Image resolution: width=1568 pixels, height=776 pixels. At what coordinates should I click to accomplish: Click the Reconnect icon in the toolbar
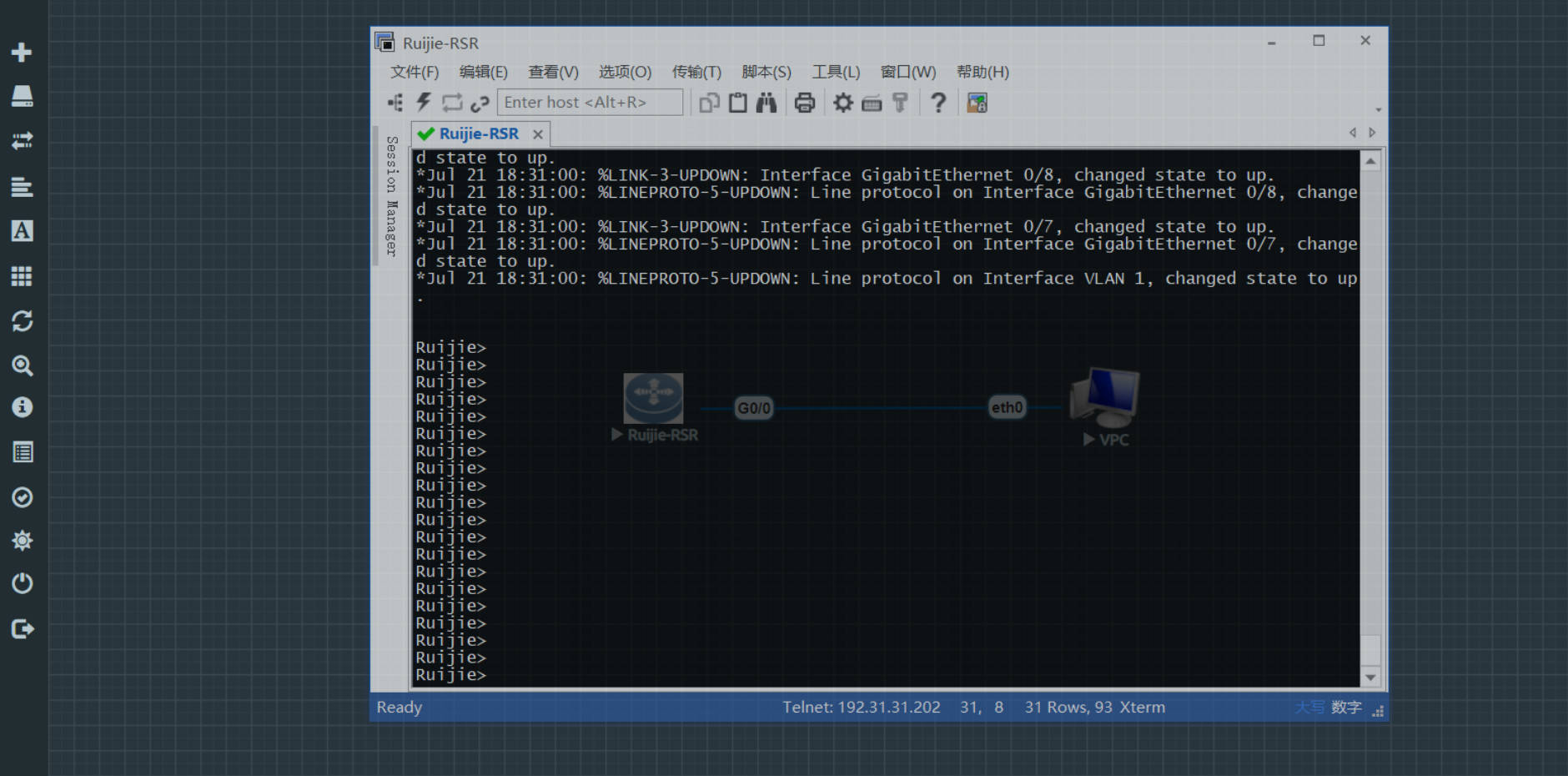(452, 103)
